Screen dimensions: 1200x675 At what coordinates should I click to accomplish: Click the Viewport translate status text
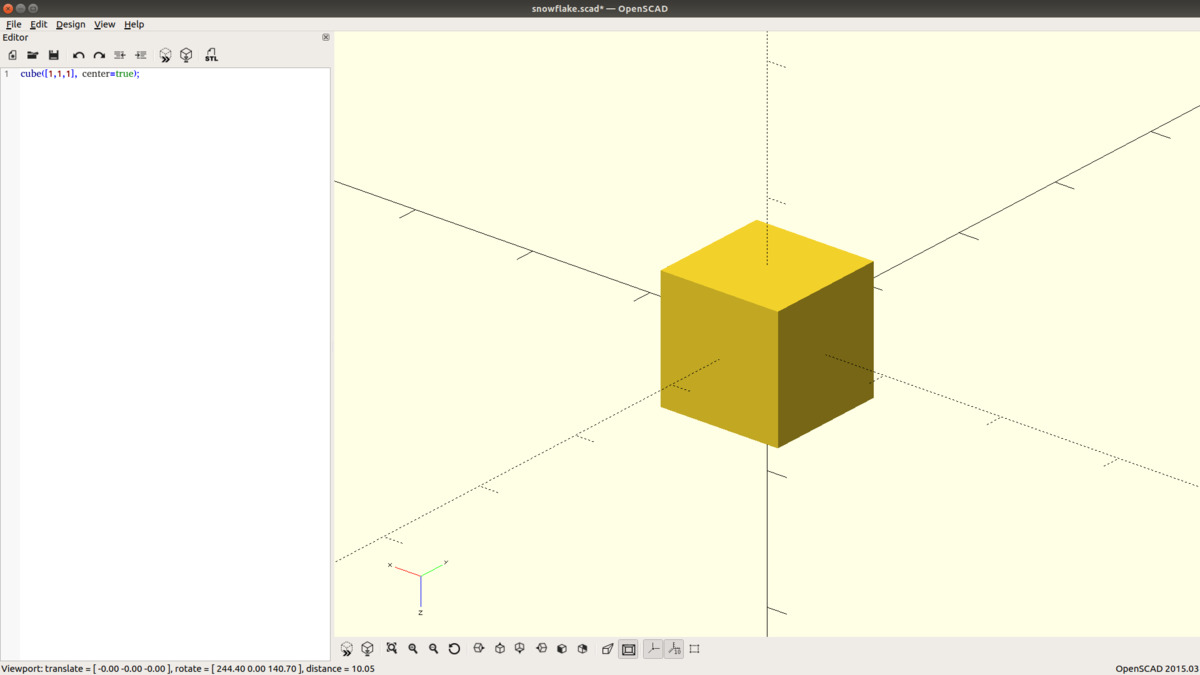188,668
